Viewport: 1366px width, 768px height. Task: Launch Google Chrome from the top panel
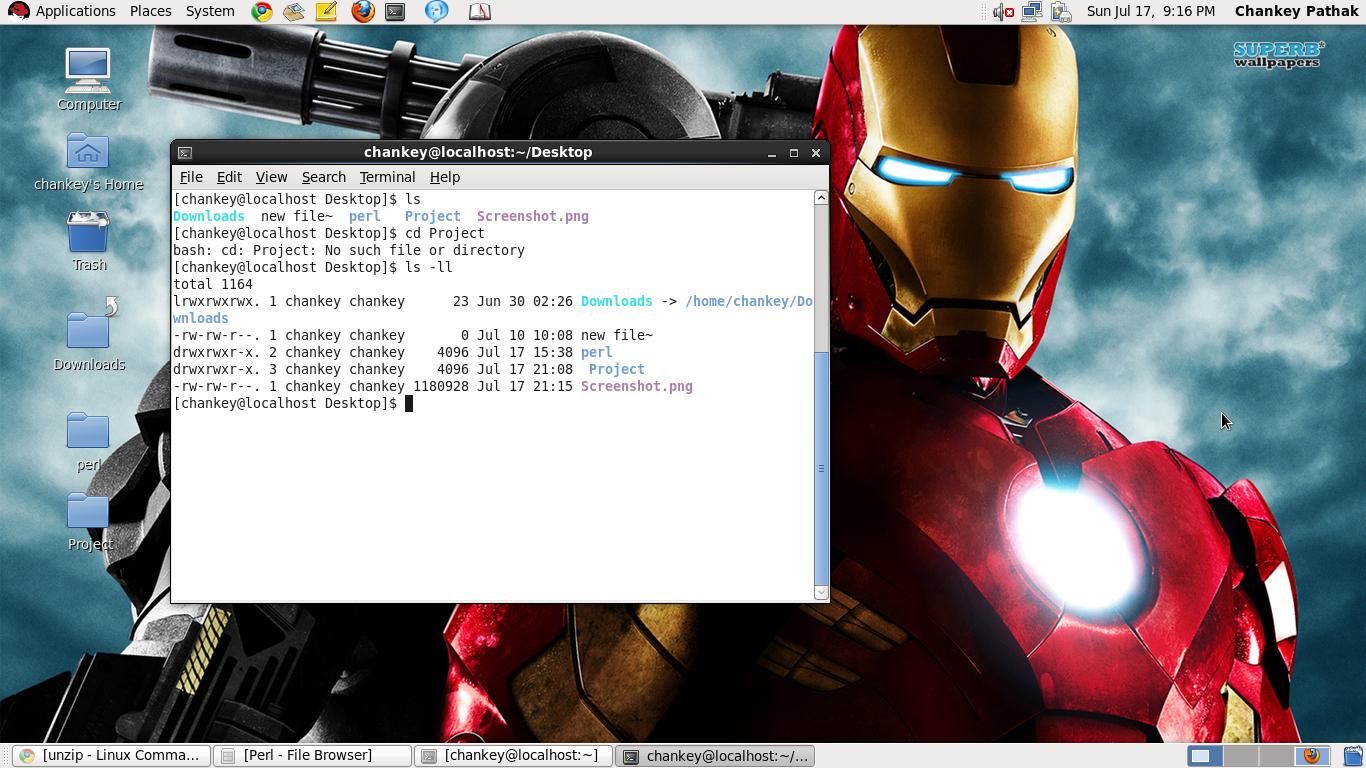tap(262, 12)
